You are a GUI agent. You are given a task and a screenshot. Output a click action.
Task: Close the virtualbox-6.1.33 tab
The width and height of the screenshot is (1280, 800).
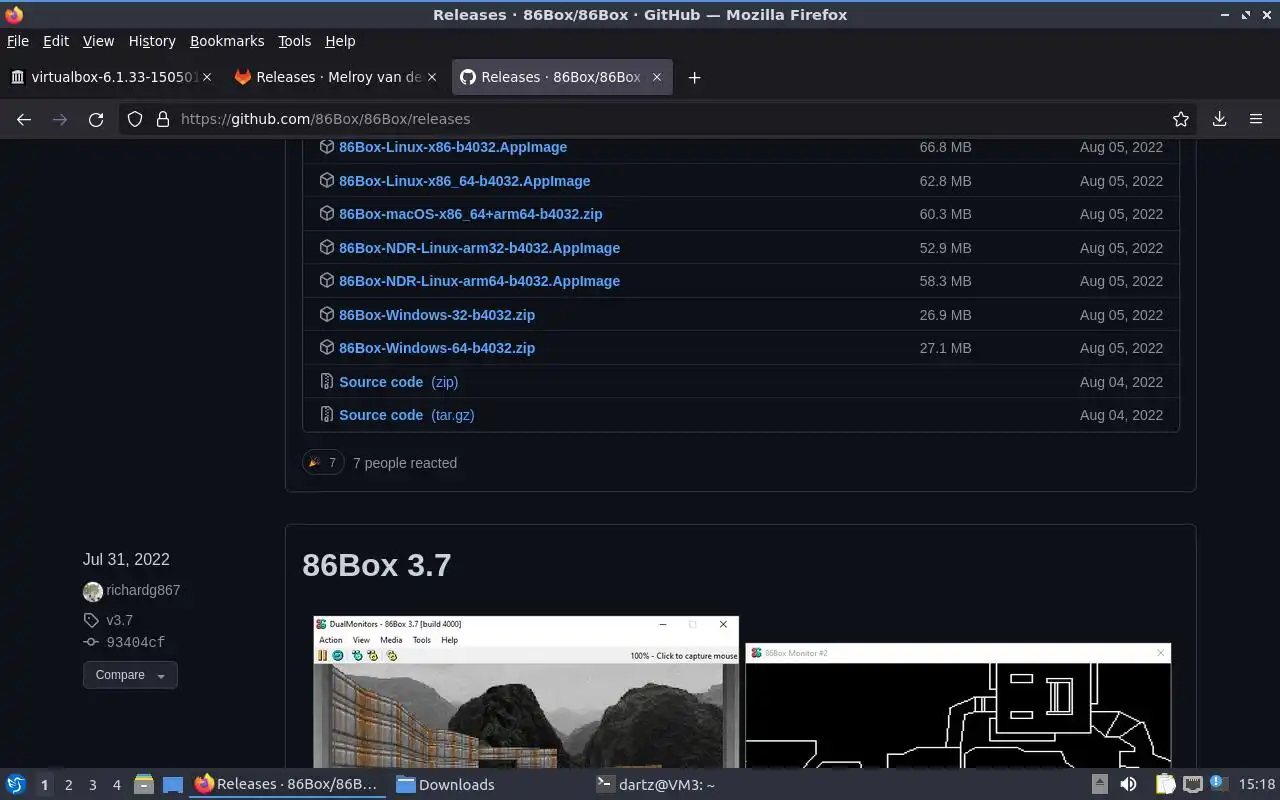pyautogui.click(x=207, y=77)
